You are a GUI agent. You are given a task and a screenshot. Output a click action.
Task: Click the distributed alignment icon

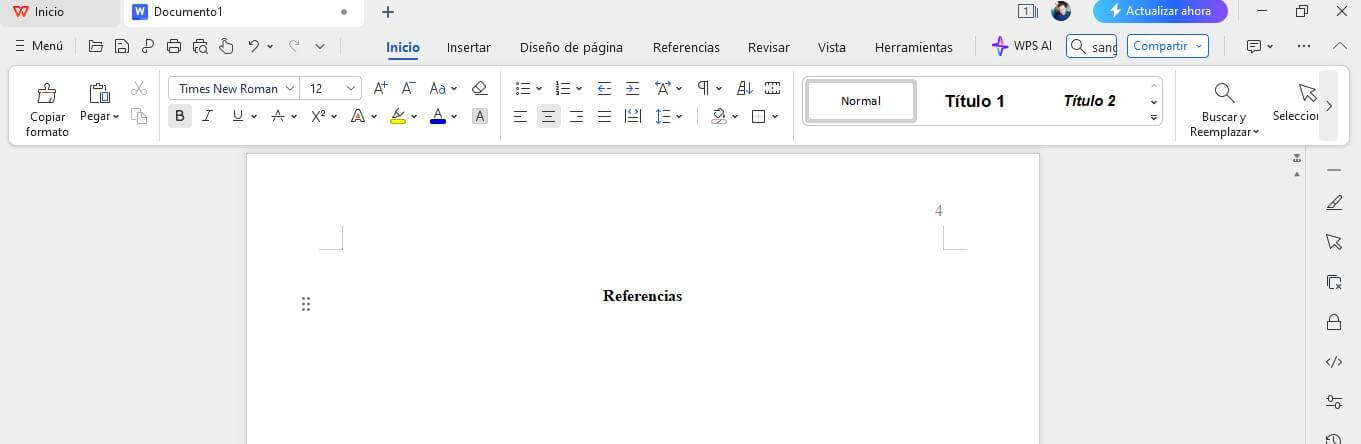(x=632, y=116)
